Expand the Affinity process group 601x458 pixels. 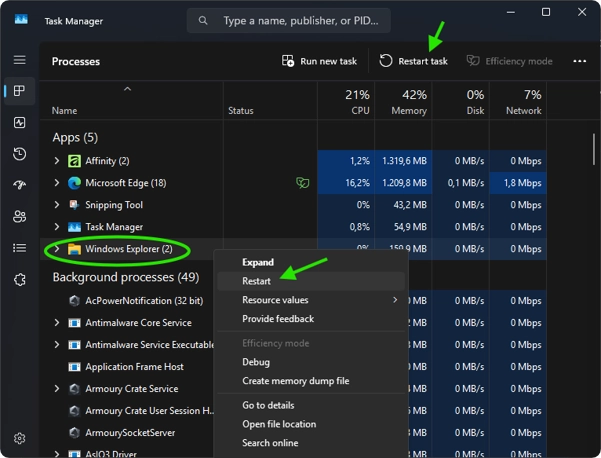(57, 161)
